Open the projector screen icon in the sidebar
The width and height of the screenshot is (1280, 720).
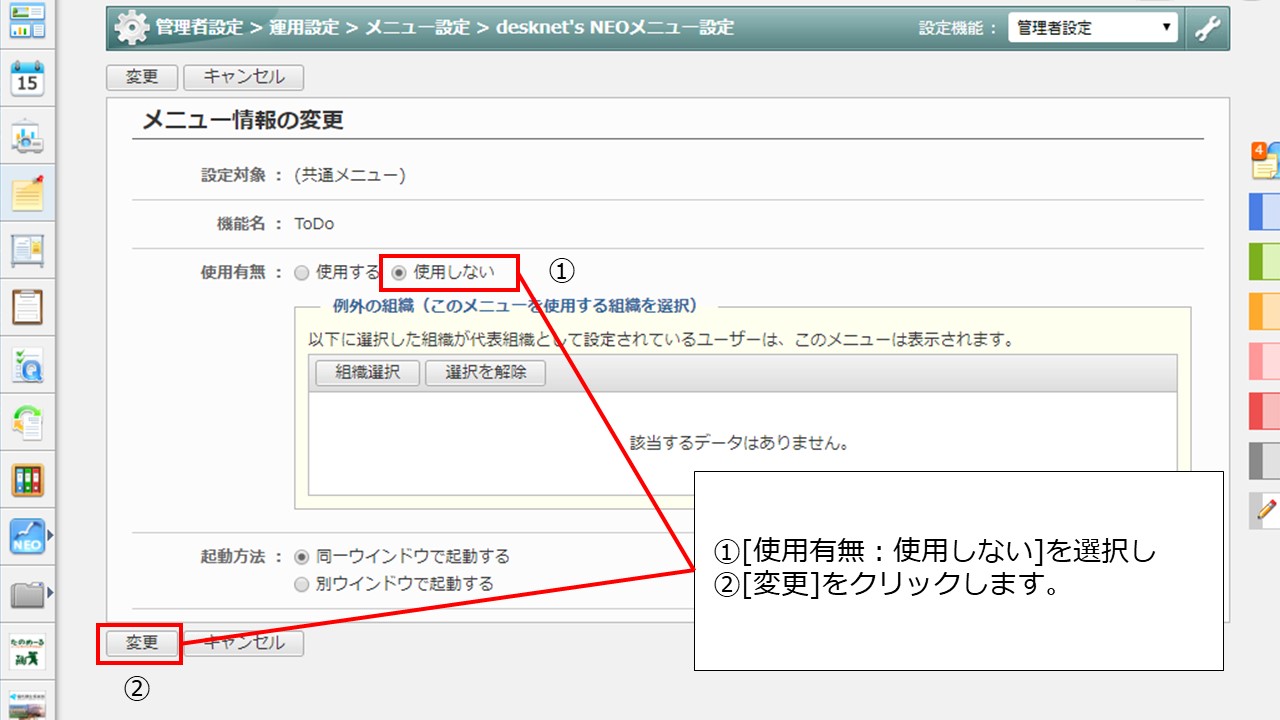27,136
